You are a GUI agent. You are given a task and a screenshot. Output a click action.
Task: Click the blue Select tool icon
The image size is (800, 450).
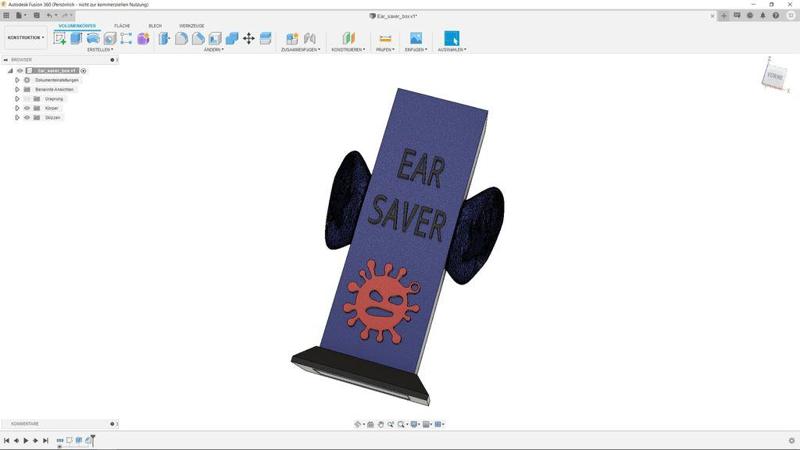(452, 38)
